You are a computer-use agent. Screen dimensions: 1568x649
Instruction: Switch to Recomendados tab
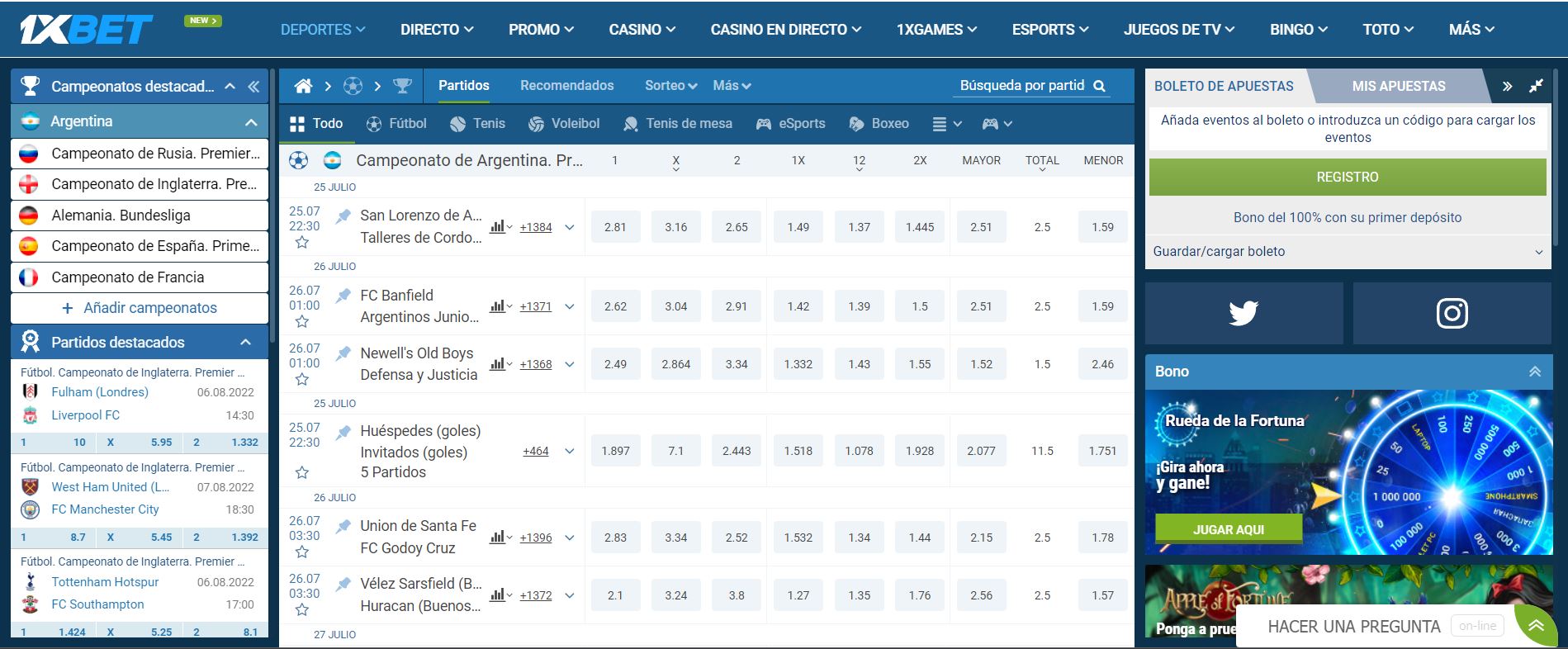click(566, 86)
